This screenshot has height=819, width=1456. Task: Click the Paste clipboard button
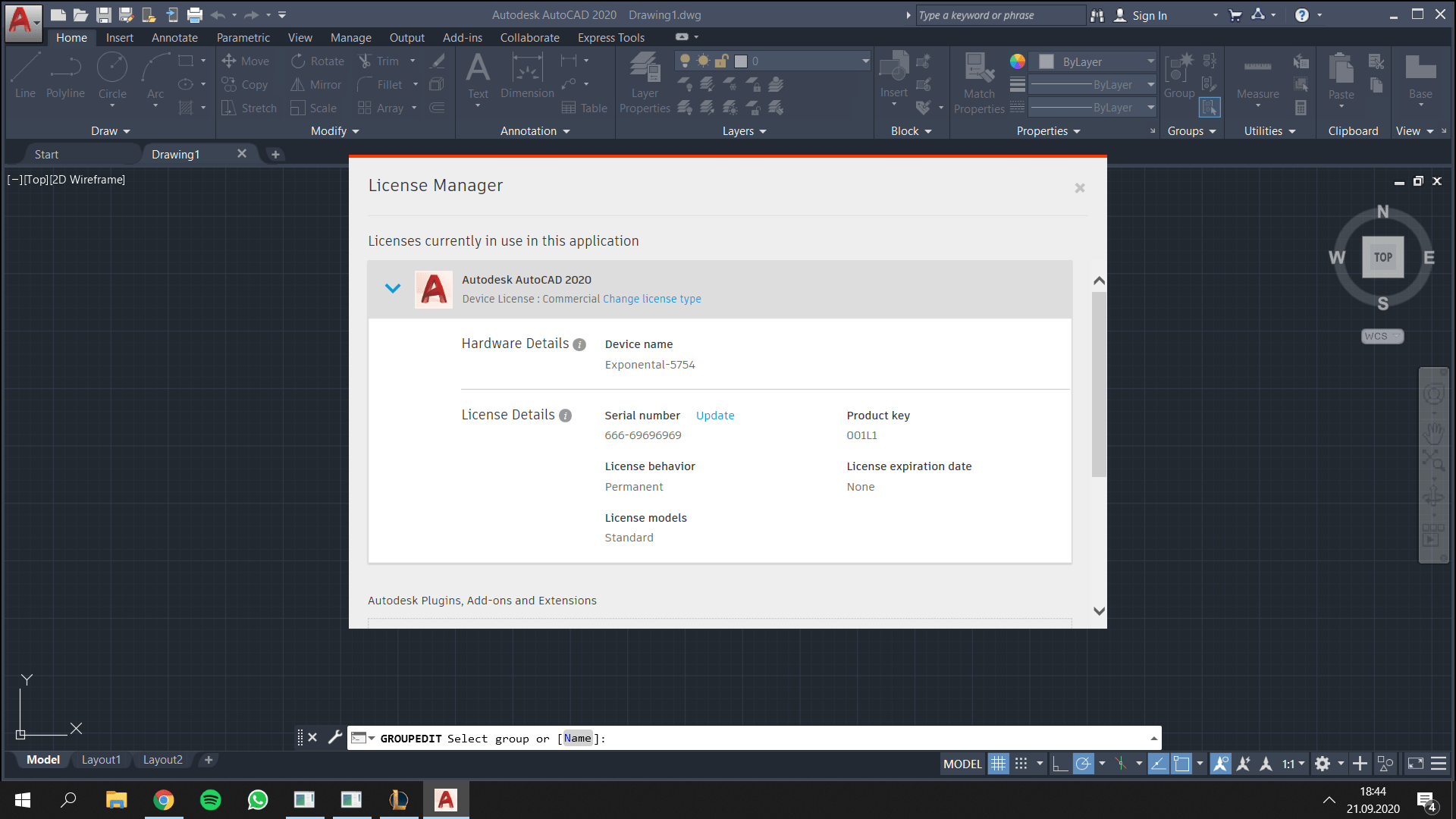[1341, 76]
